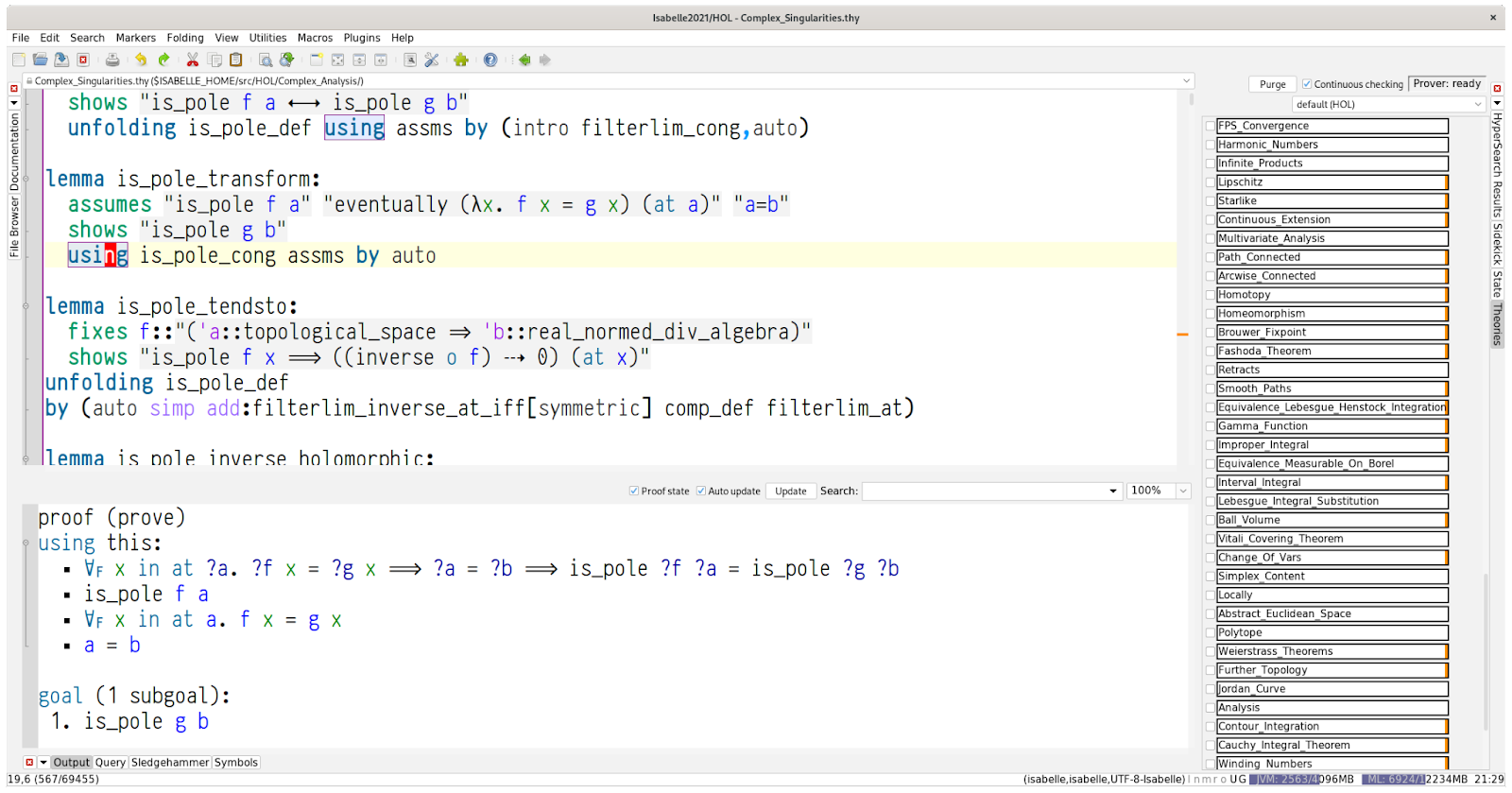Toggle the Continuous checking checkbox
Viewport: 1512px width, 793px height.
coord(1307,84)
